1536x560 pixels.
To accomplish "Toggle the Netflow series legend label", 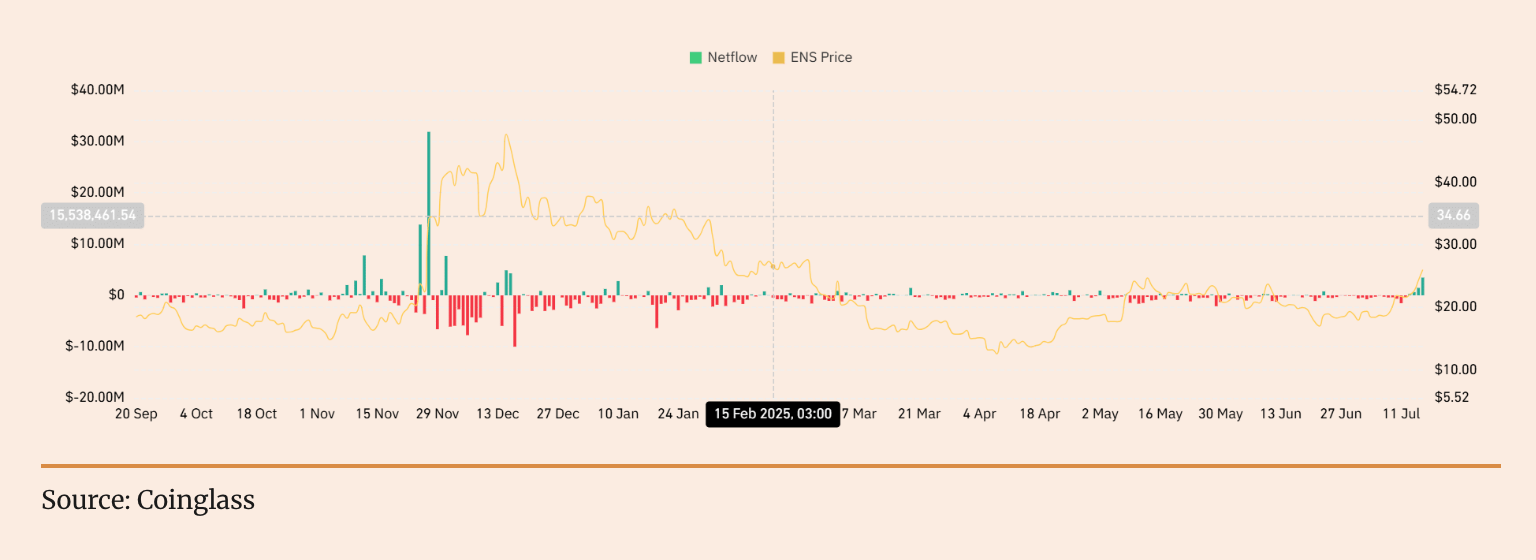I will click(x=732, y=58).
